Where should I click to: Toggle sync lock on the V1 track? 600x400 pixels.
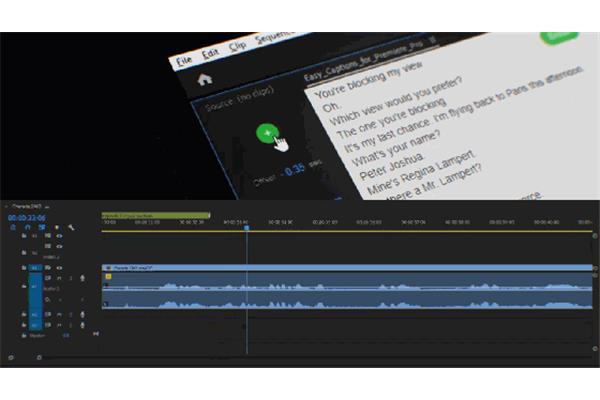[47, 268]
